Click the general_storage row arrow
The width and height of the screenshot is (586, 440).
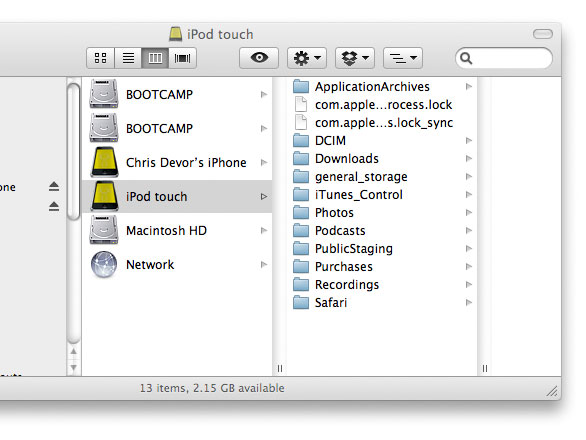(x=469, y=176)
